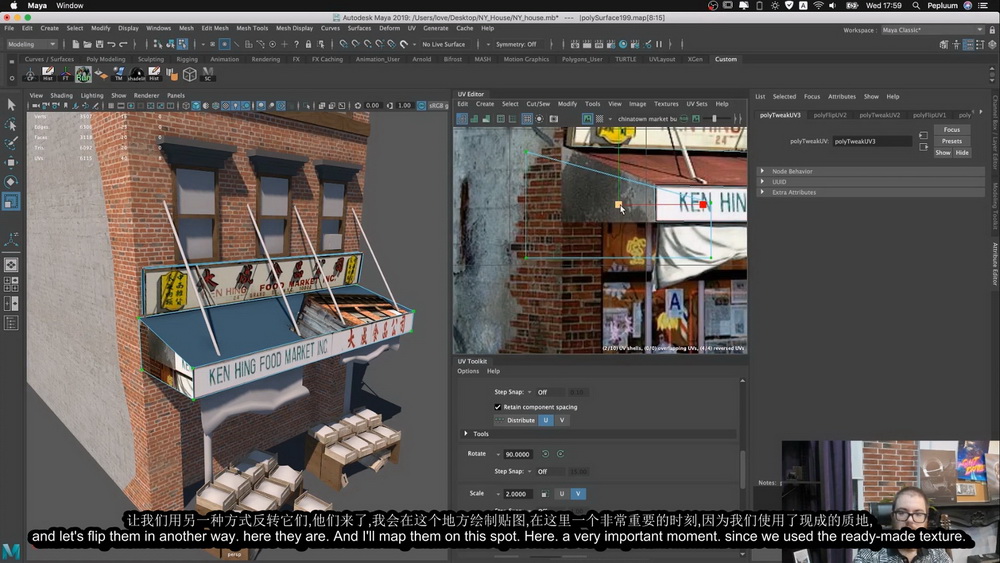
Task: Create a new scene with the file icon
Action: [75, 44]
